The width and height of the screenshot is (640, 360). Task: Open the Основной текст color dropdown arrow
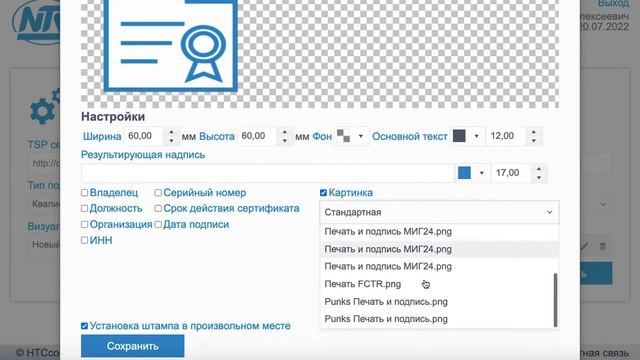476,136
